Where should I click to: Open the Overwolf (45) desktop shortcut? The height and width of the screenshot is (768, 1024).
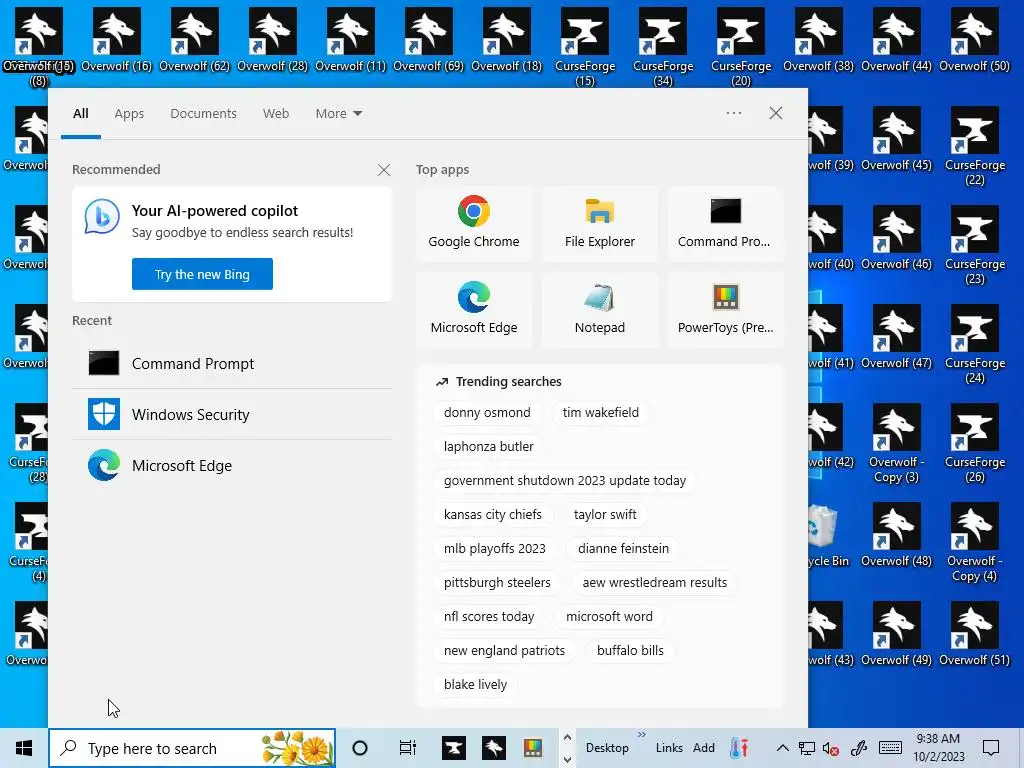(x=896, y=139)
